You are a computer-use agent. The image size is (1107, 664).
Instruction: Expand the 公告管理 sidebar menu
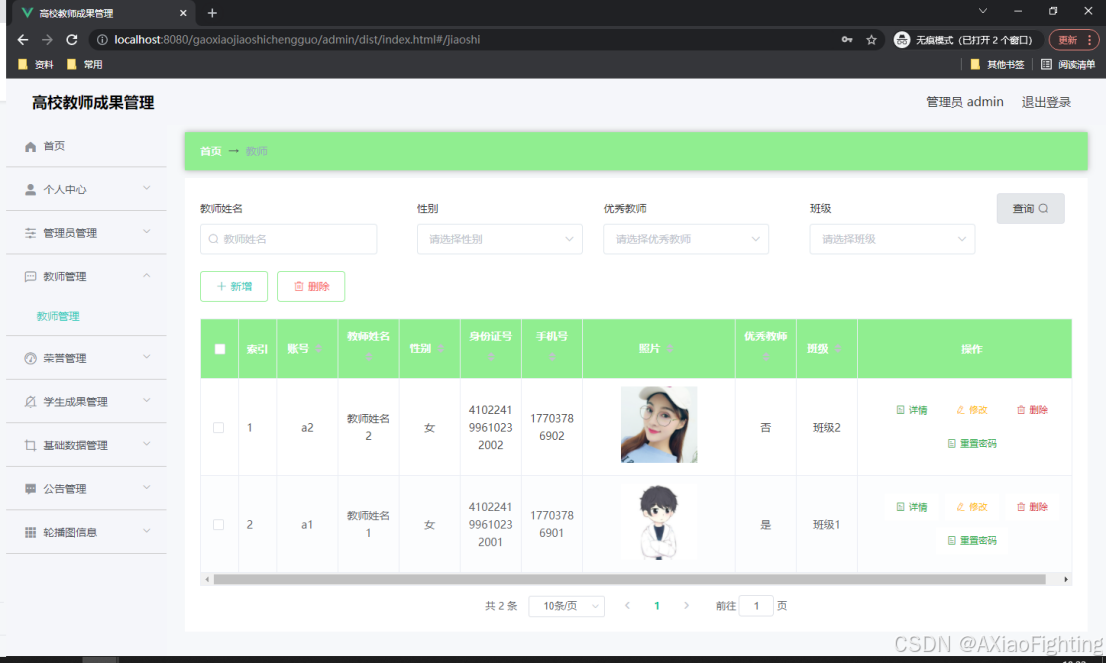[x=86, y=489]
